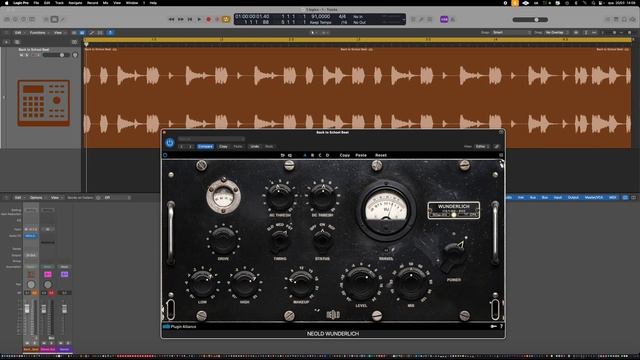640x360 pixels.
Task: Click the red Record button
Action: 209,19
